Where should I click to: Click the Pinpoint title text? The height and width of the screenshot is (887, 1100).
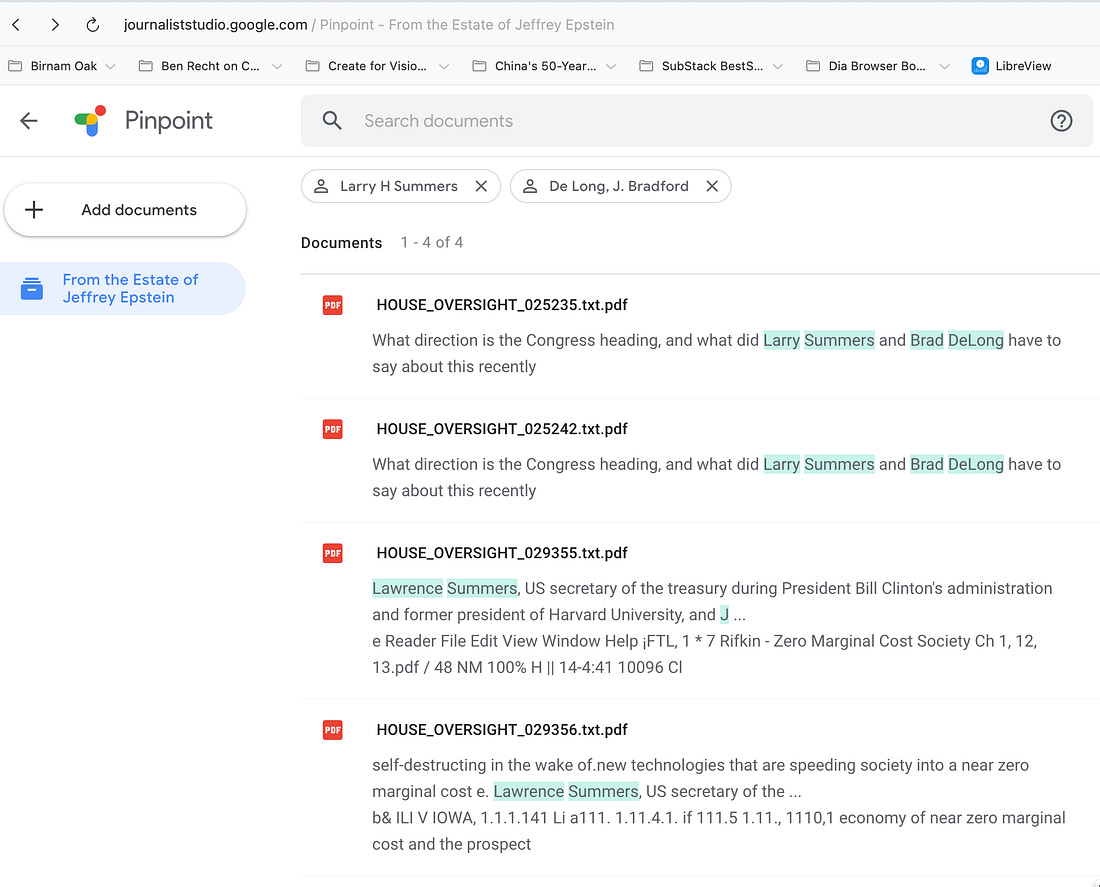[168, 121]
